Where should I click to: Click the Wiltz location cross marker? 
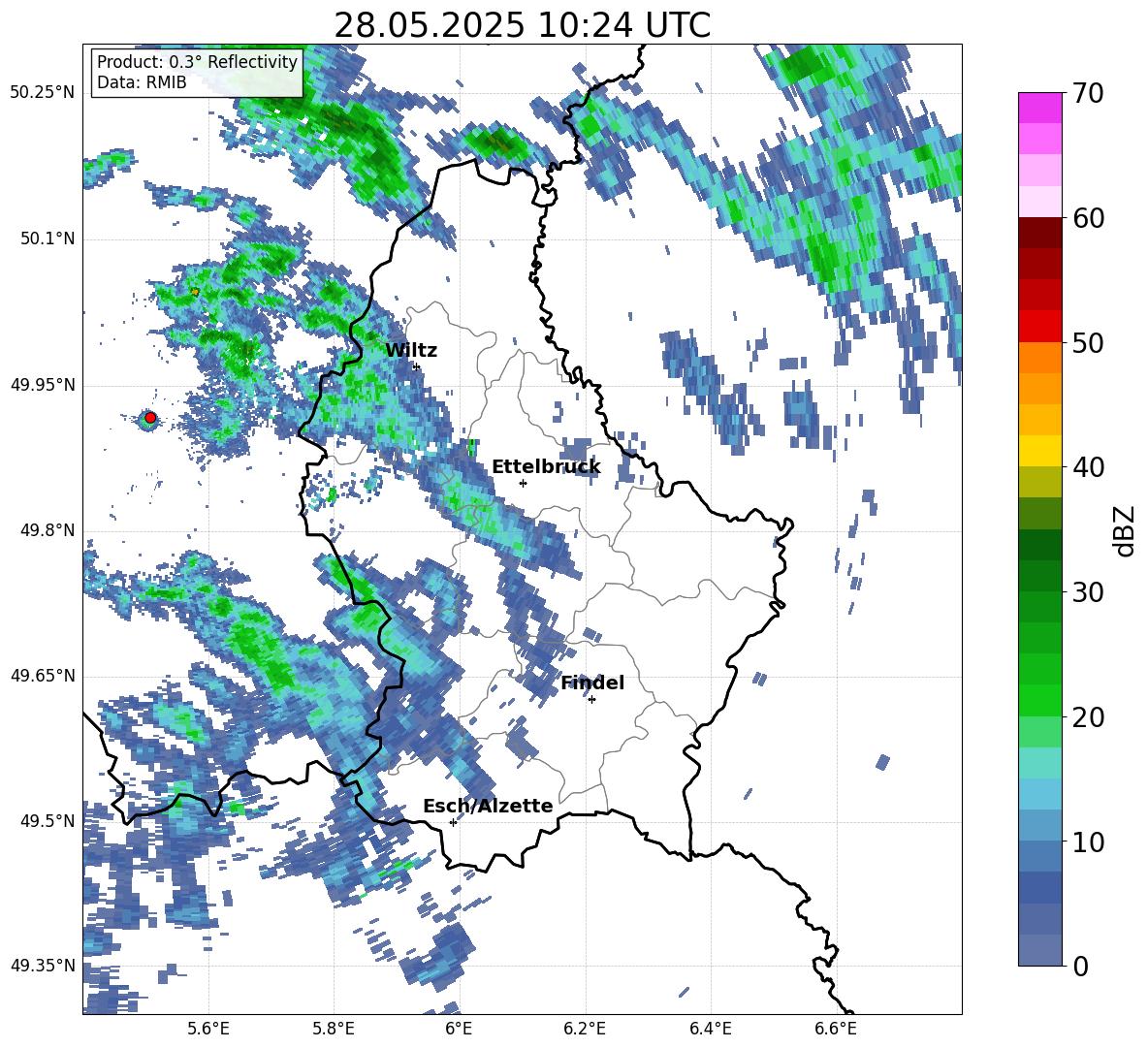click(x=417, y=366)
